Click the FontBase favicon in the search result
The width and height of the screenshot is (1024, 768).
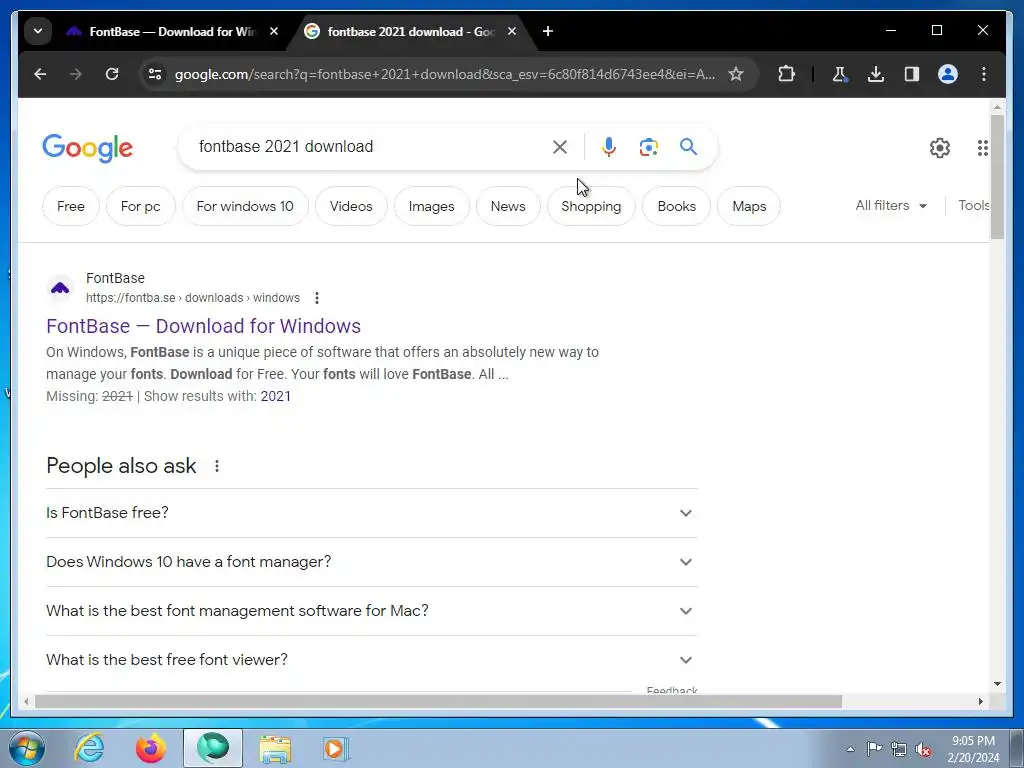coord(60,288)
